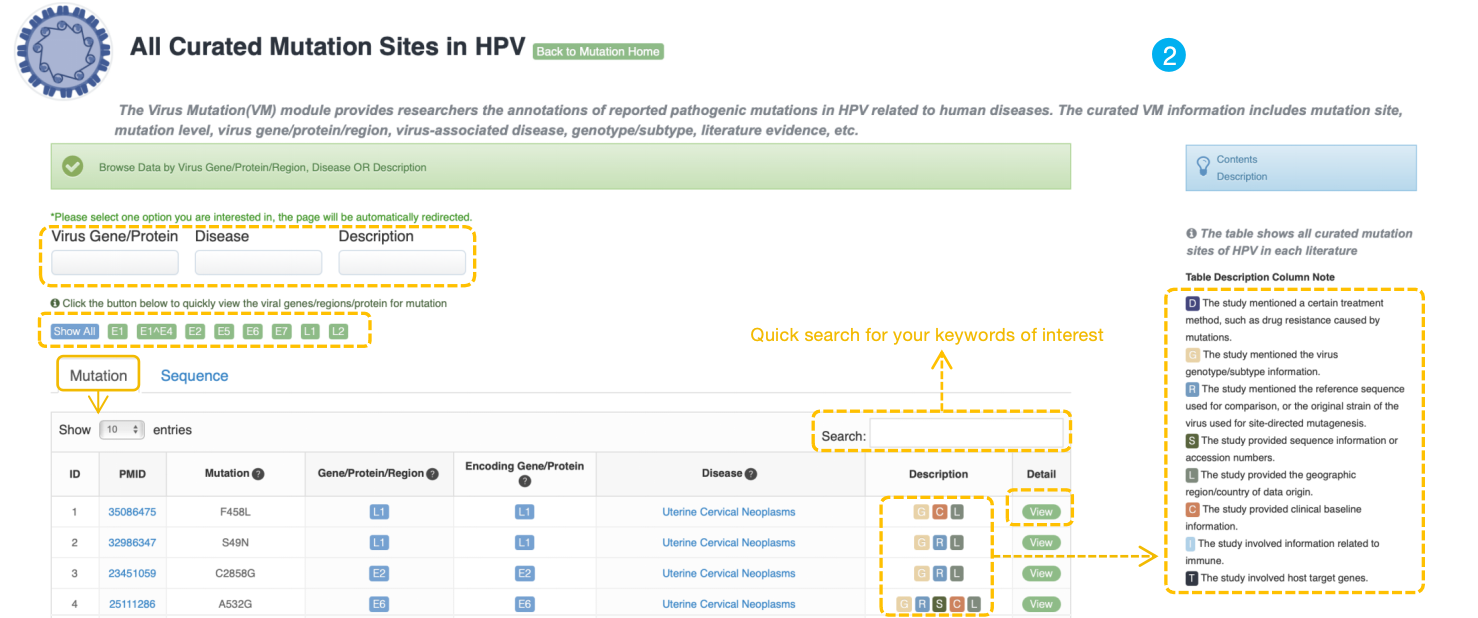
Task: Click the L1 gene badge in row 1
Action: (x=379, y=512)
